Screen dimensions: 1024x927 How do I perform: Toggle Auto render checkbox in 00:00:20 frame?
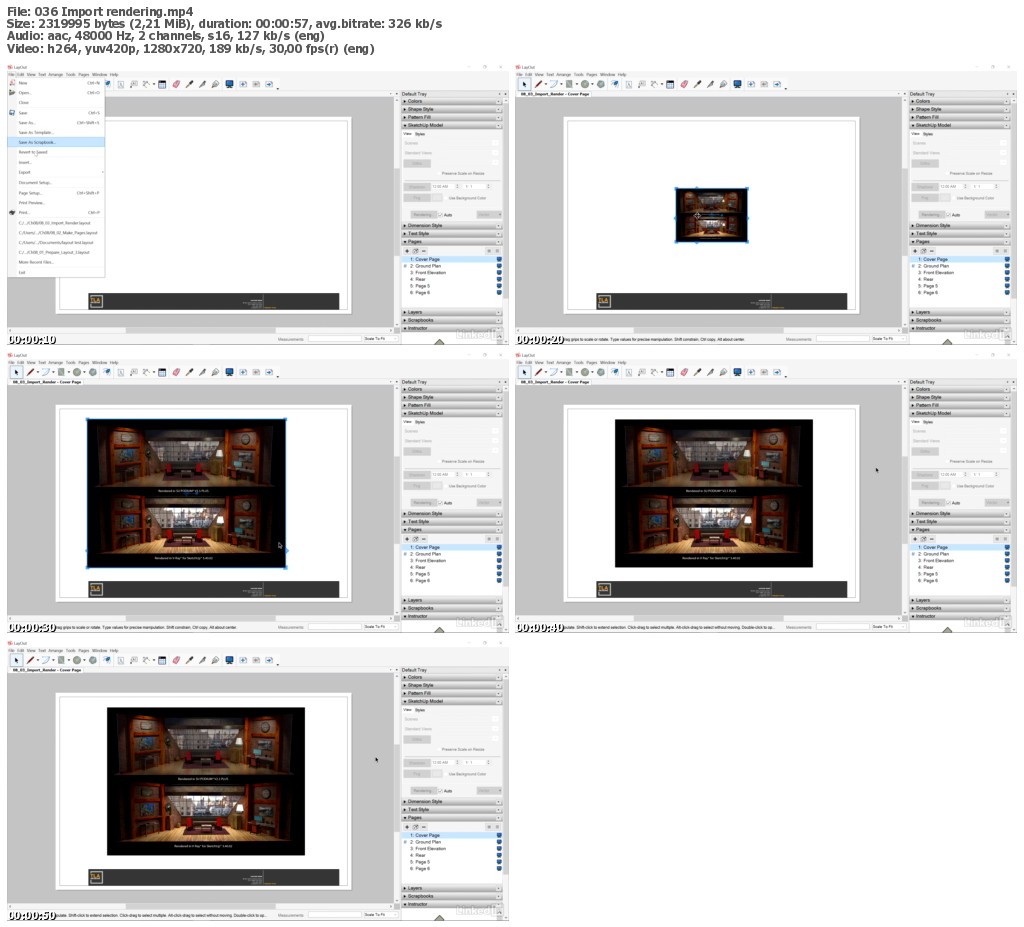click(948, 214)
